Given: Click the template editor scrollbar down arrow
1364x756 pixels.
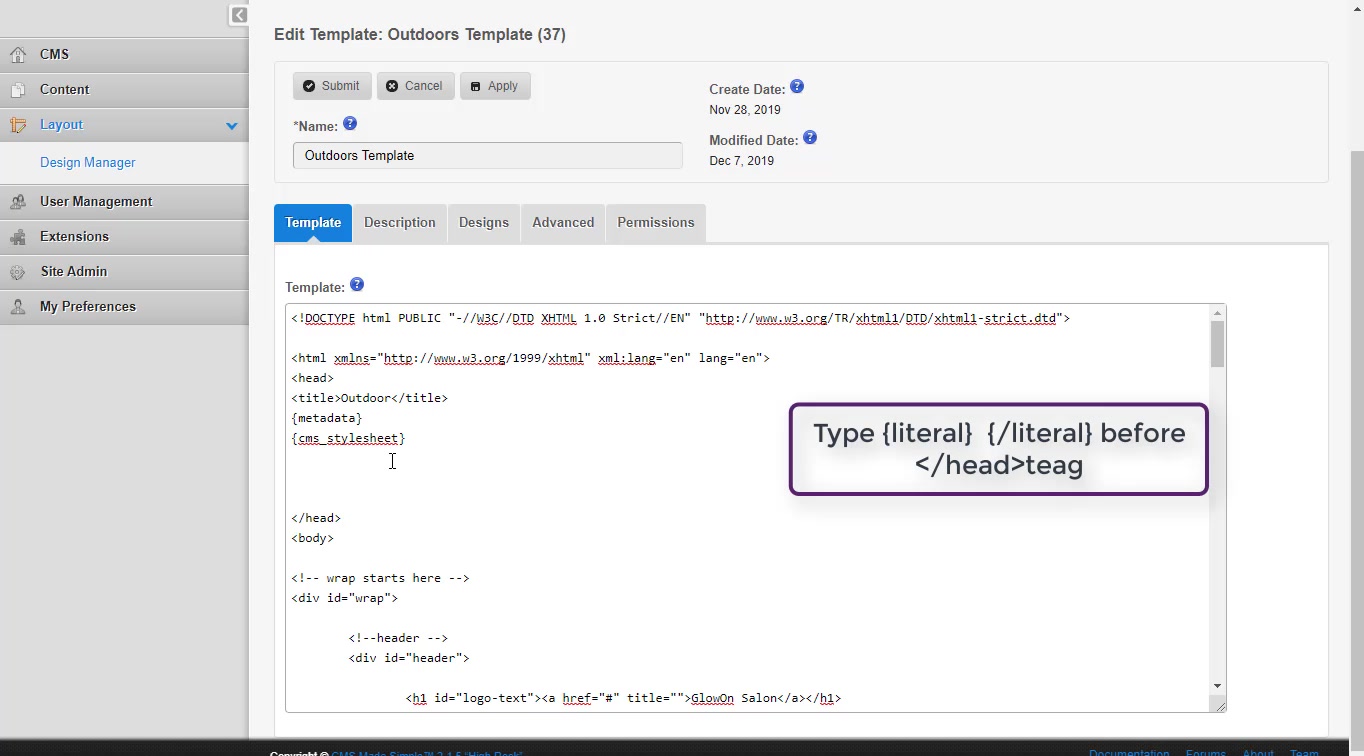Looking at the screenshot, I should click(1217, 686).
